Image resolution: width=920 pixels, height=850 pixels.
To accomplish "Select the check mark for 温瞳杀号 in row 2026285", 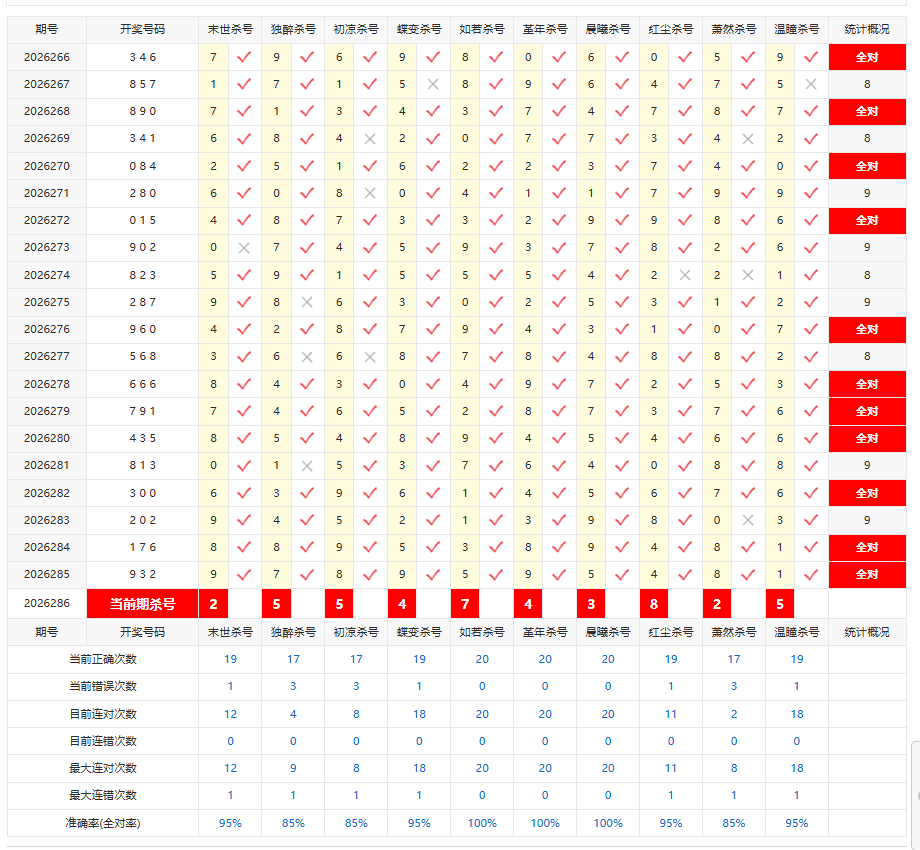I will click(x=811, y=574).
